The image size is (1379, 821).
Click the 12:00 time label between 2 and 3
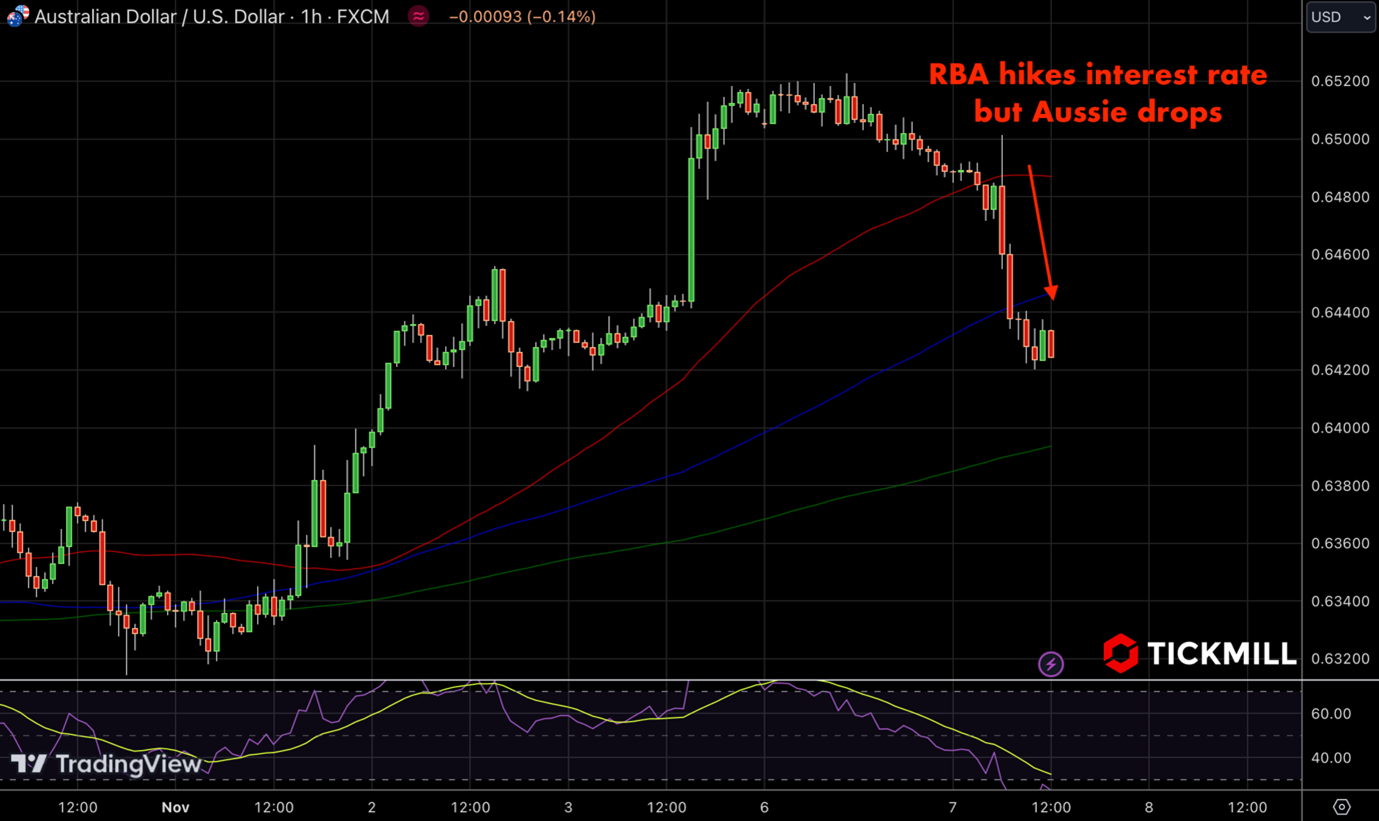click(x=470, y=807)
